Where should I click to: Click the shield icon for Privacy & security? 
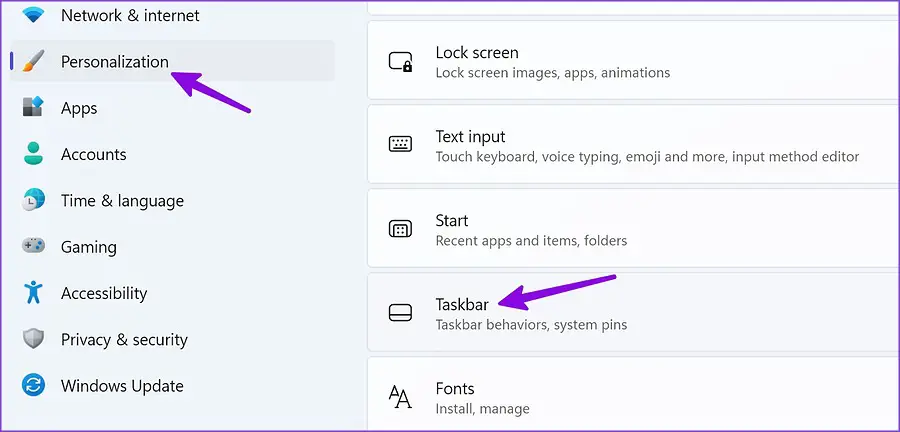(33, 339)
